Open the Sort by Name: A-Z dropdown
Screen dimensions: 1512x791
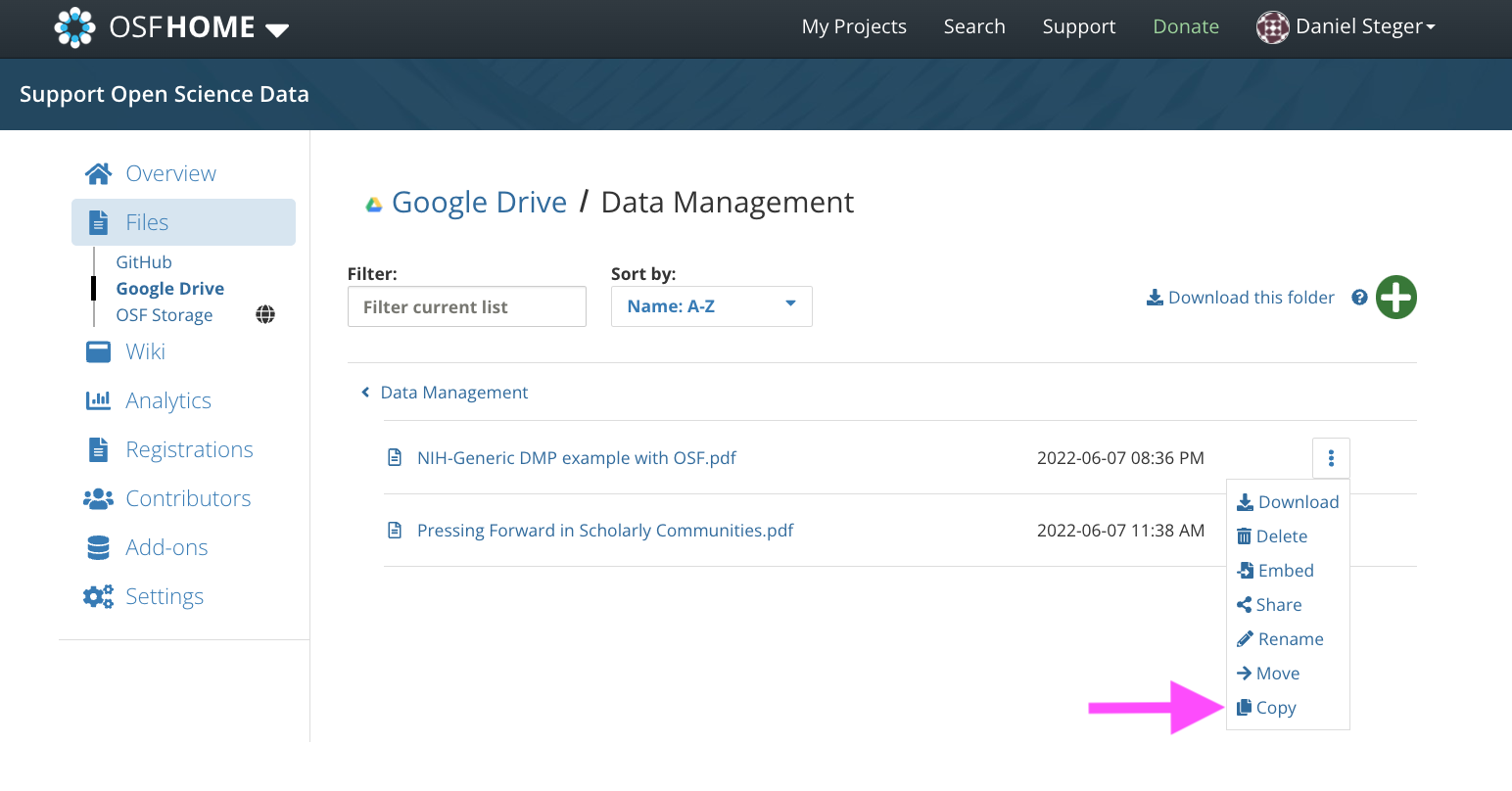coord(712,306)
